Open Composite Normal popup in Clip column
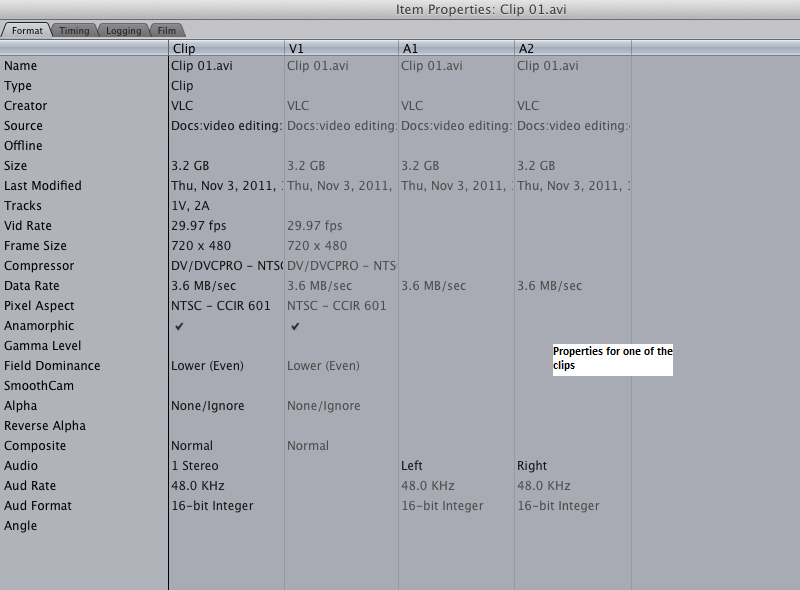800x590 pixels. coord(192,446)
